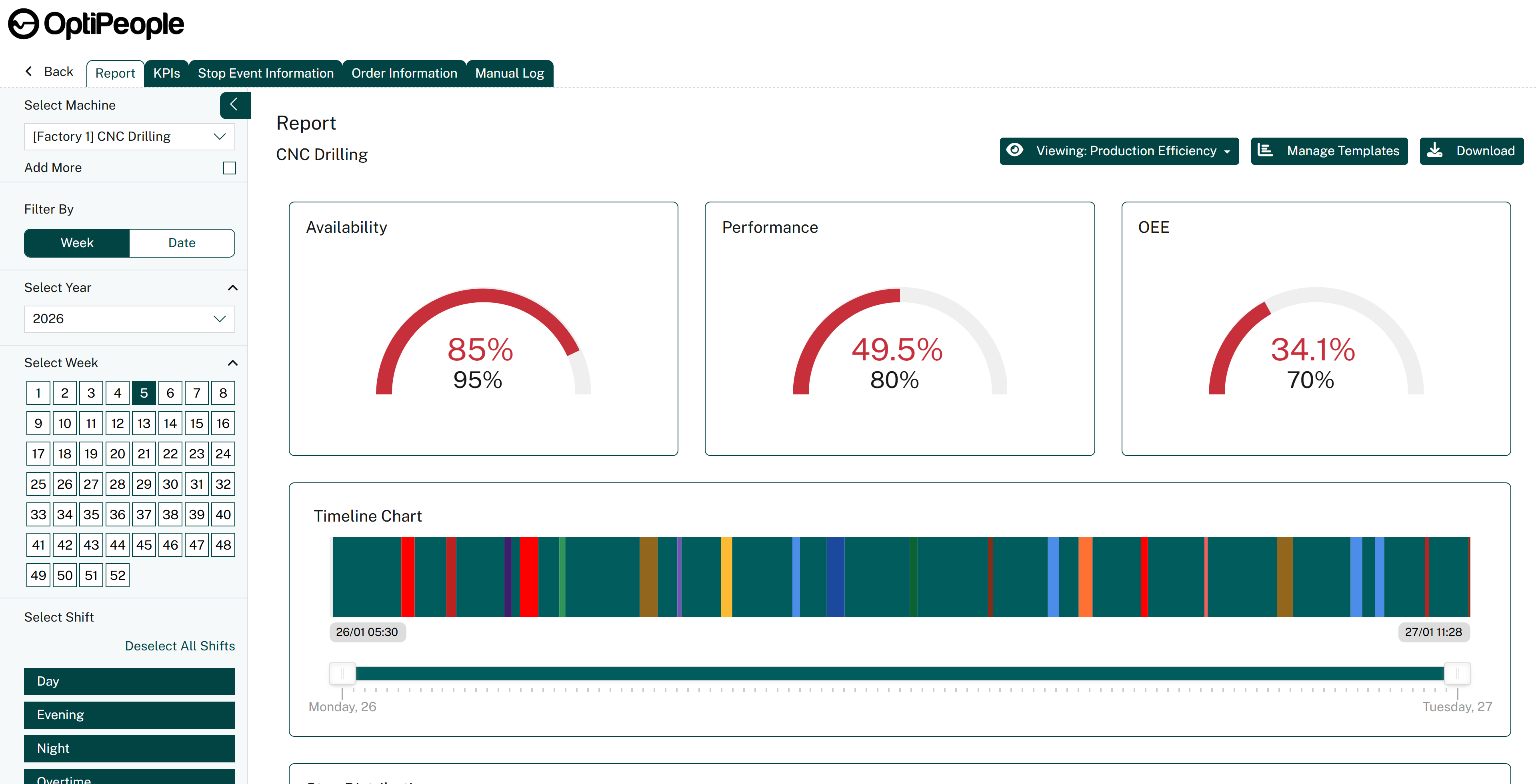This screenshot has width=1536, height=784.
Task: Click the Availability gauge showing 85%
Action: (483, 341)
